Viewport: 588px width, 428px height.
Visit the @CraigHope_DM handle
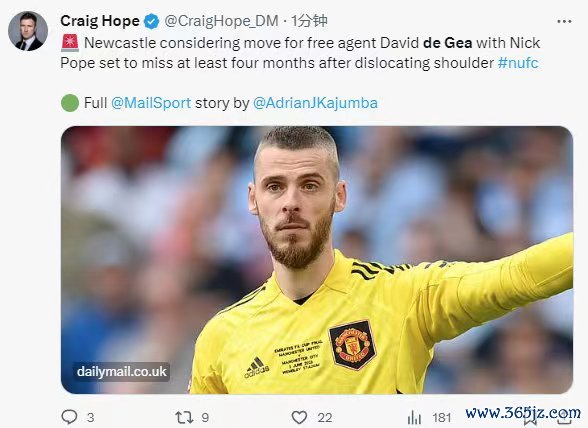tap(221, 21)
